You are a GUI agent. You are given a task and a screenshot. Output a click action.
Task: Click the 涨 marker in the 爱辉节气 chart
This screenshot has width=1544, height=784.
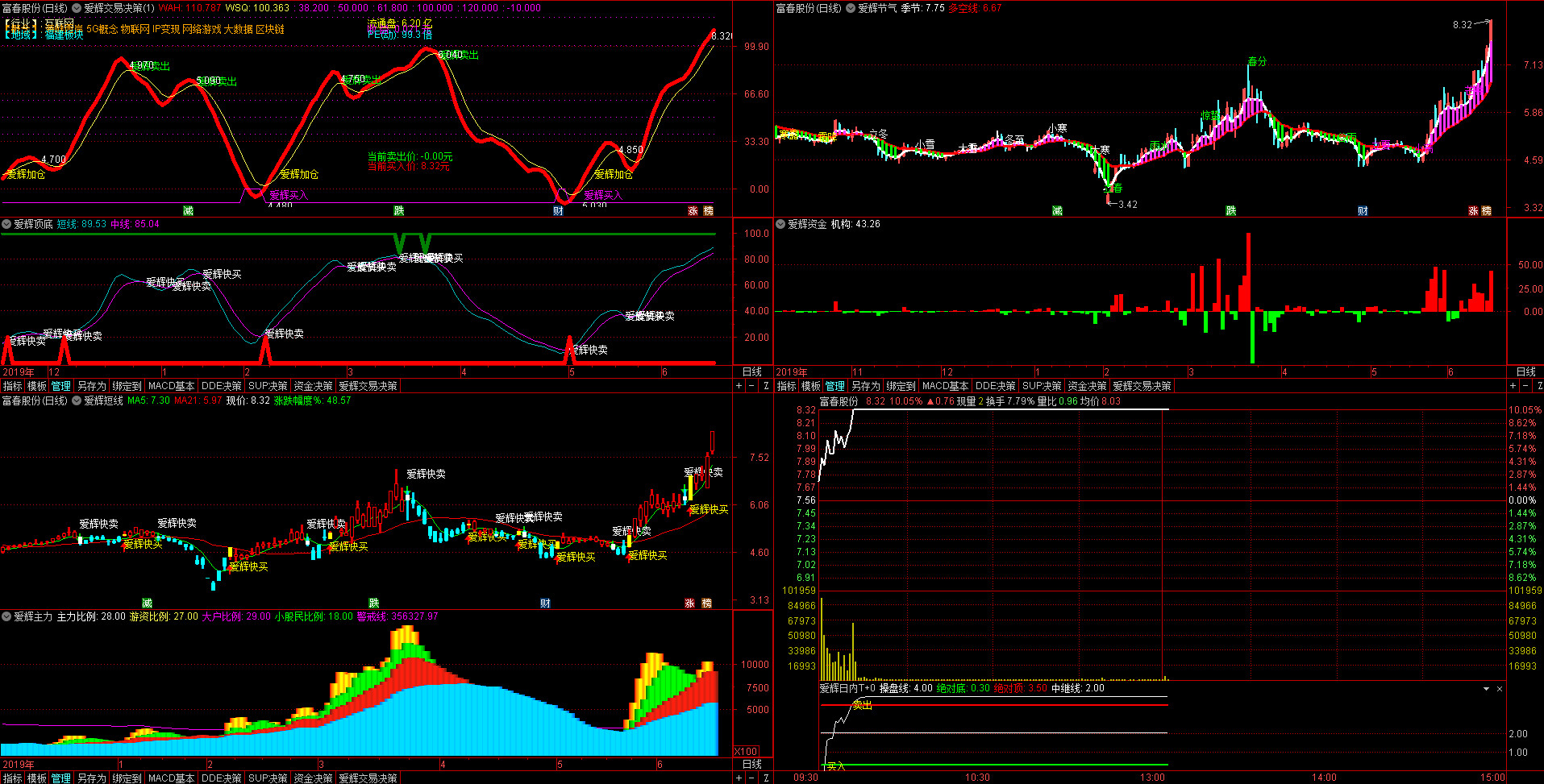[x=1473, y=210]
